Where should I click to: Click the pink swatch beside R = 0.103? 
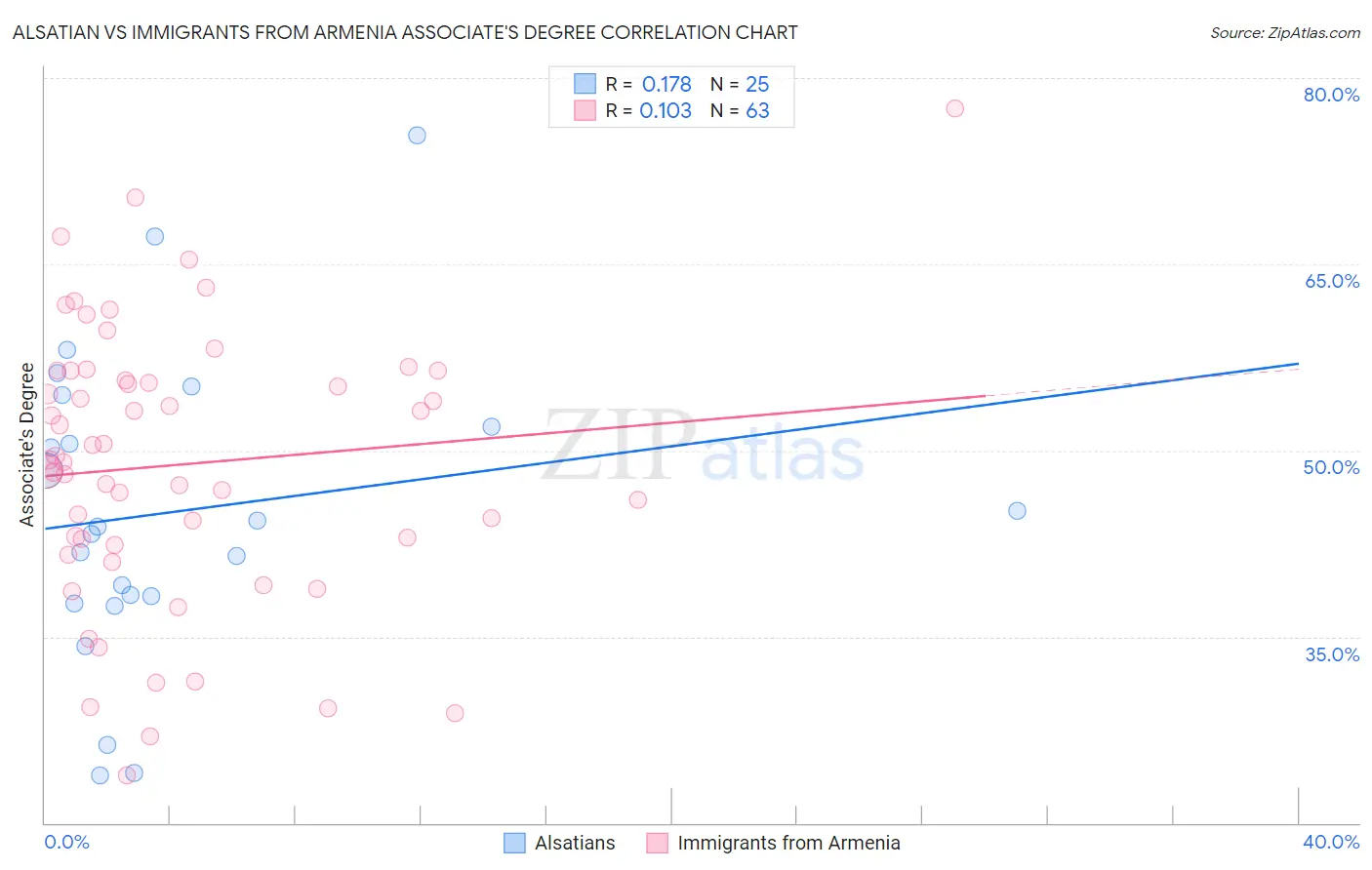[585, 110]
